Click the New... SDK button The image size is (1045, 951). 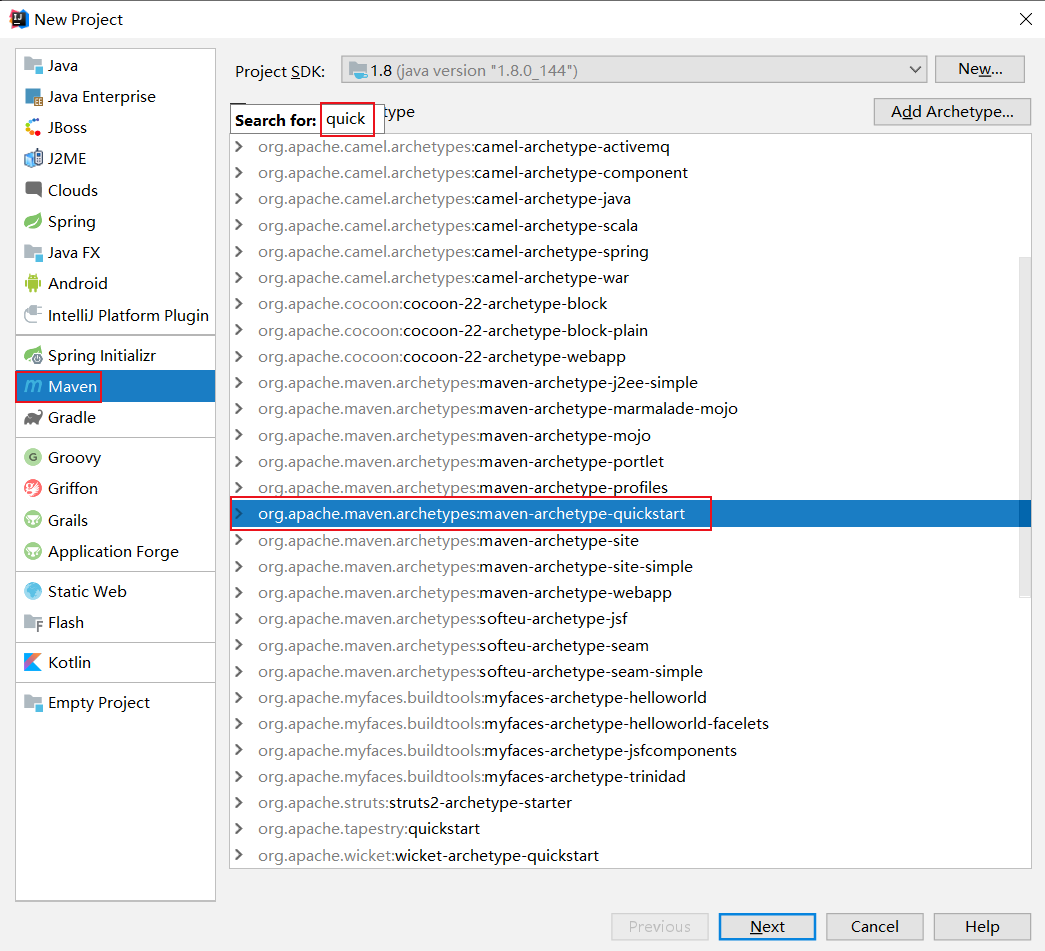980,69
